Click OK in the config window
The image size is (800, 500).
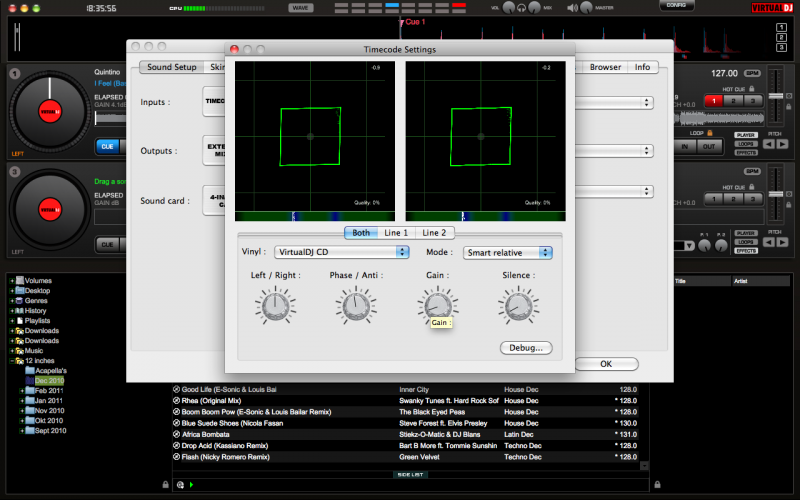[x=606, y=364]
